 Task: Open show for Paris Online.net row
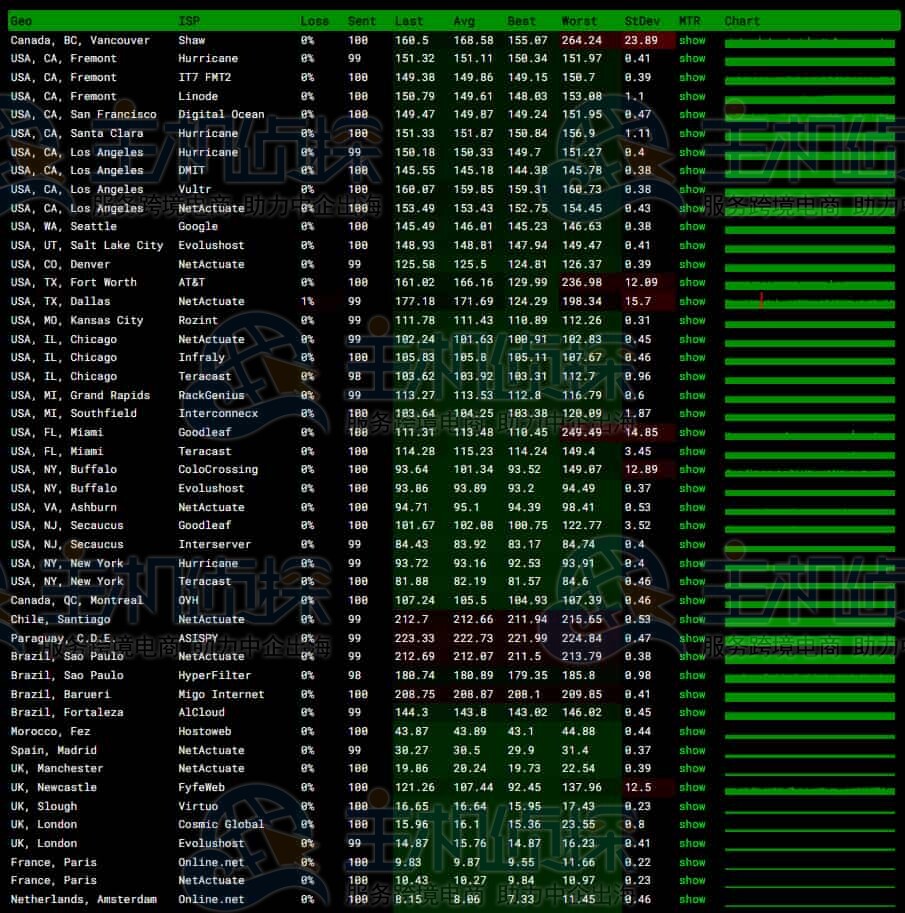click(692, 862)
